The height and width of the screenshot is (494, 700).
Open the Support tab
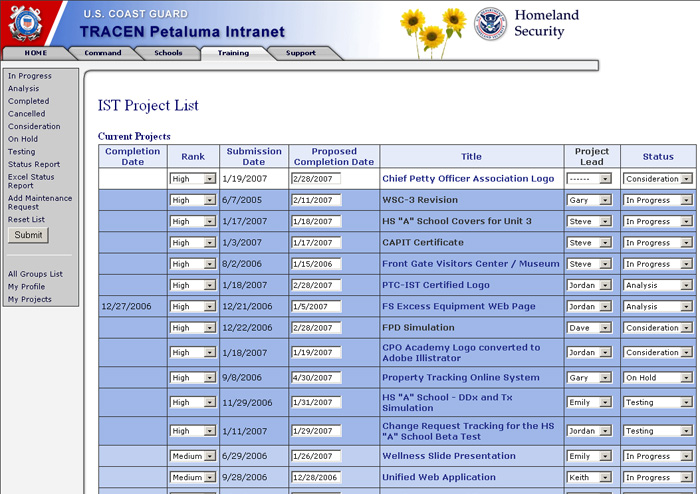pos(300,53)
